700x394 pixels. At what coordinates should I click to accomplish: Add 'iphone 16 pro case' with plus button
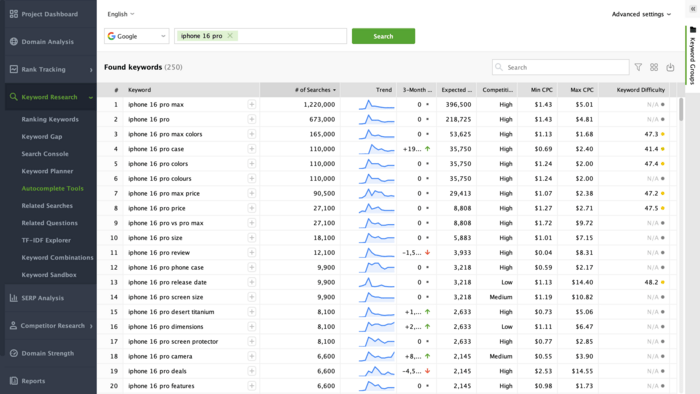[x=252, y=149]
